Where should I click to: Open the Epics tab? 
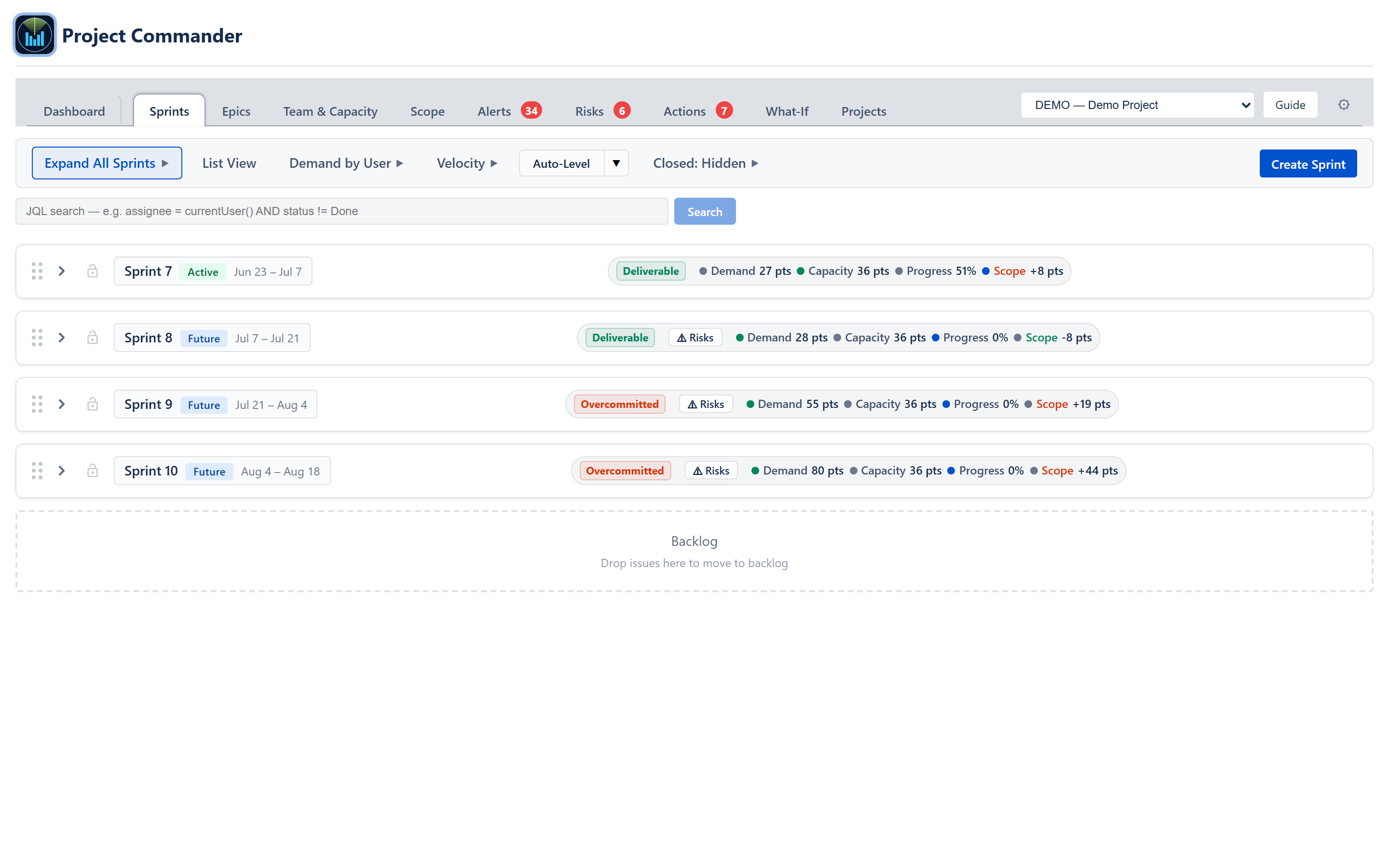(236, 111)
